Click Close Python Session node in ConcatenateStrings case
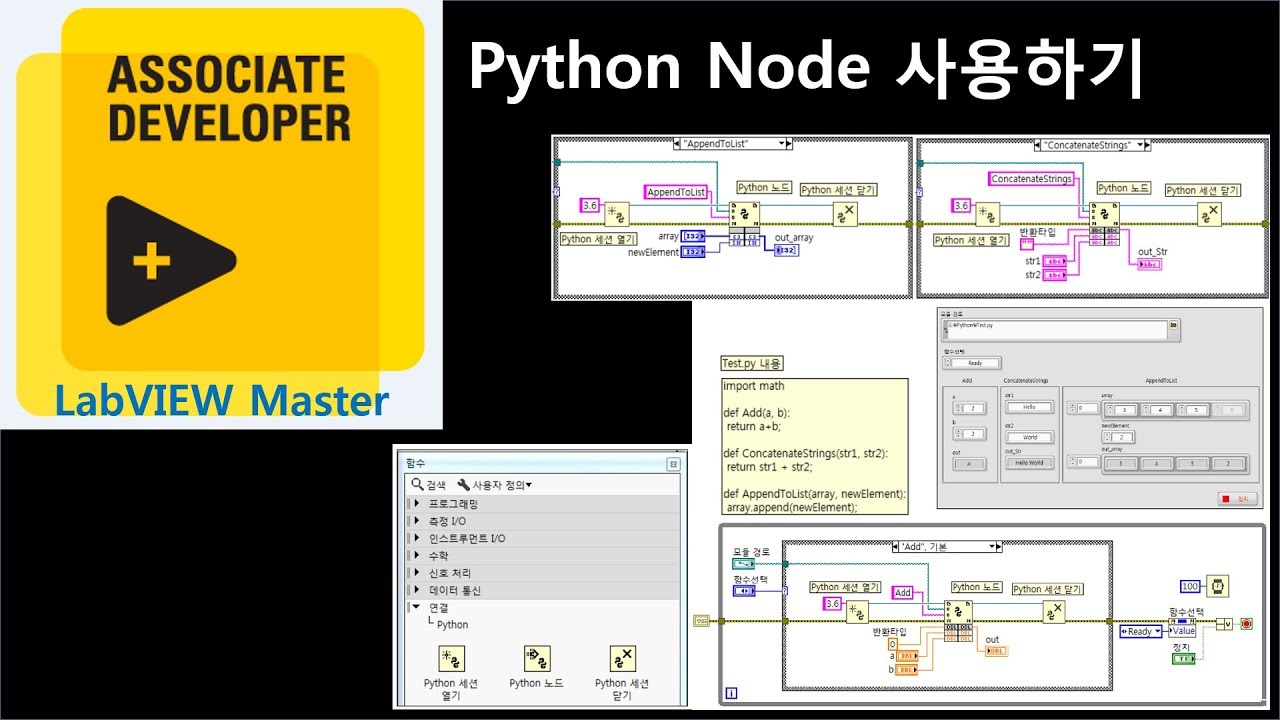 (1210, 214)
